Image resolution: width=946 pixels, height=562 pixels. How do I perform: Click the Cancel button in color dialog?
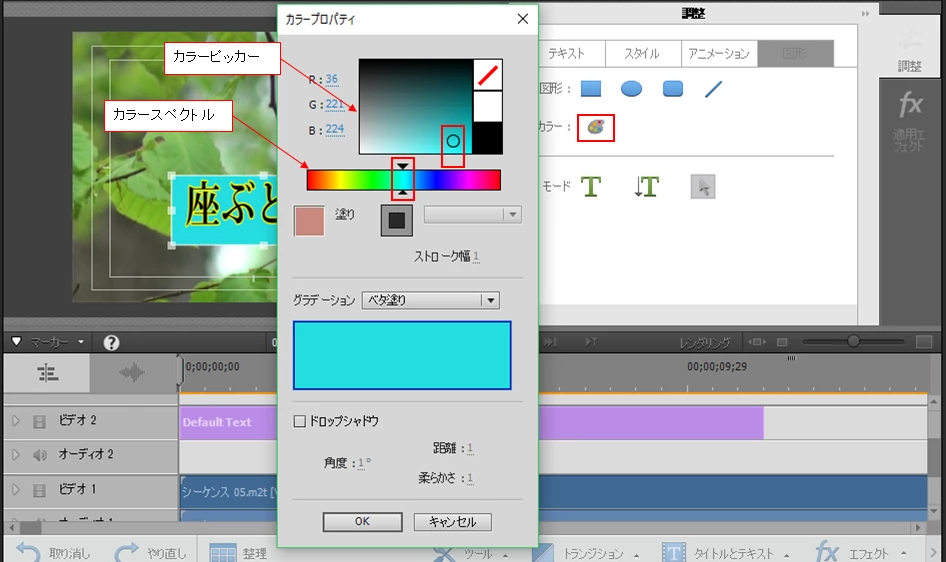452,522
